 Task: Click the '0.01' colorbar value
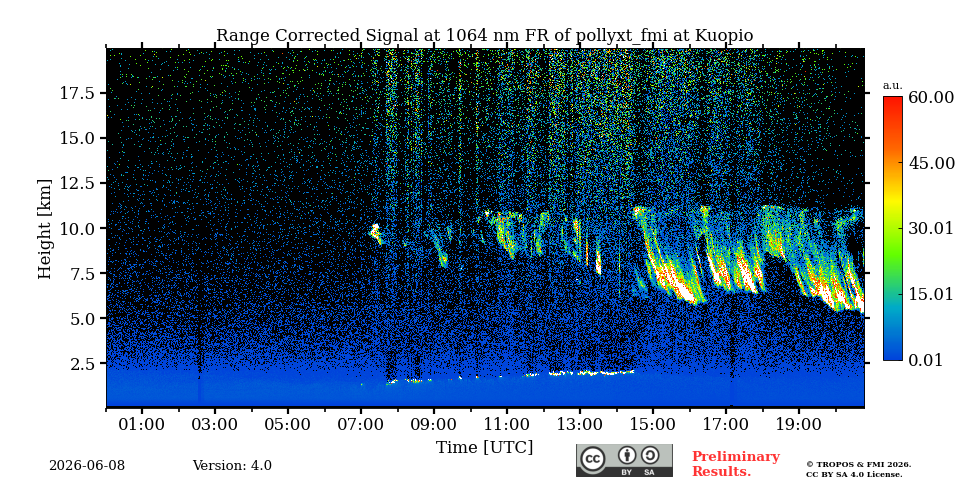click(x=926, y=359)
